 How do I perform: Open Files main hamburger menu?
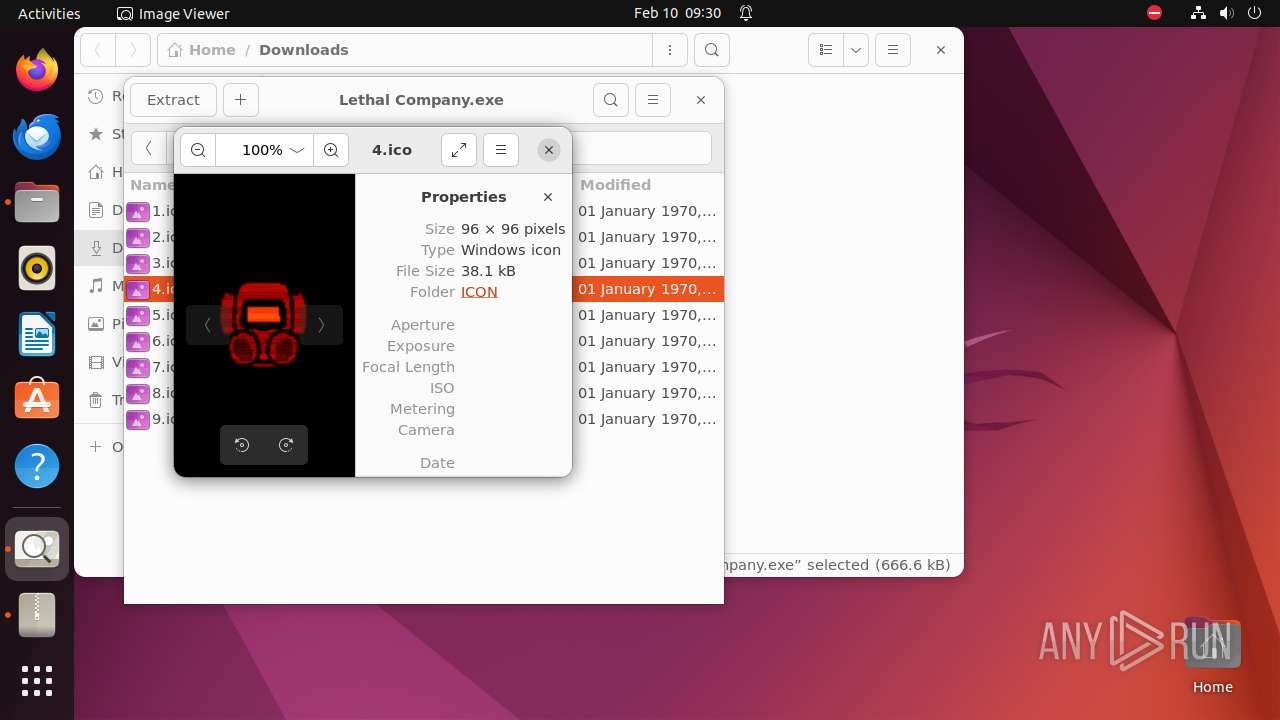[893, 50]
